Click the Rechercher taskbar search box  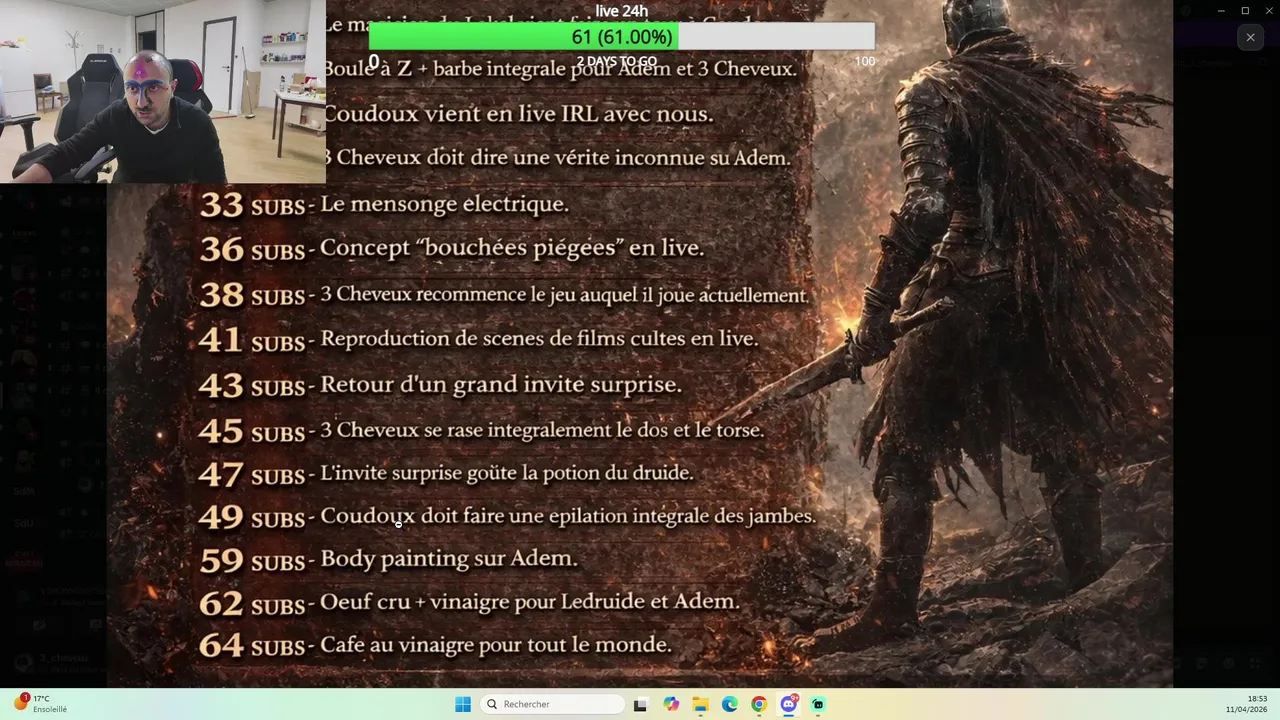tap(552, 704)
